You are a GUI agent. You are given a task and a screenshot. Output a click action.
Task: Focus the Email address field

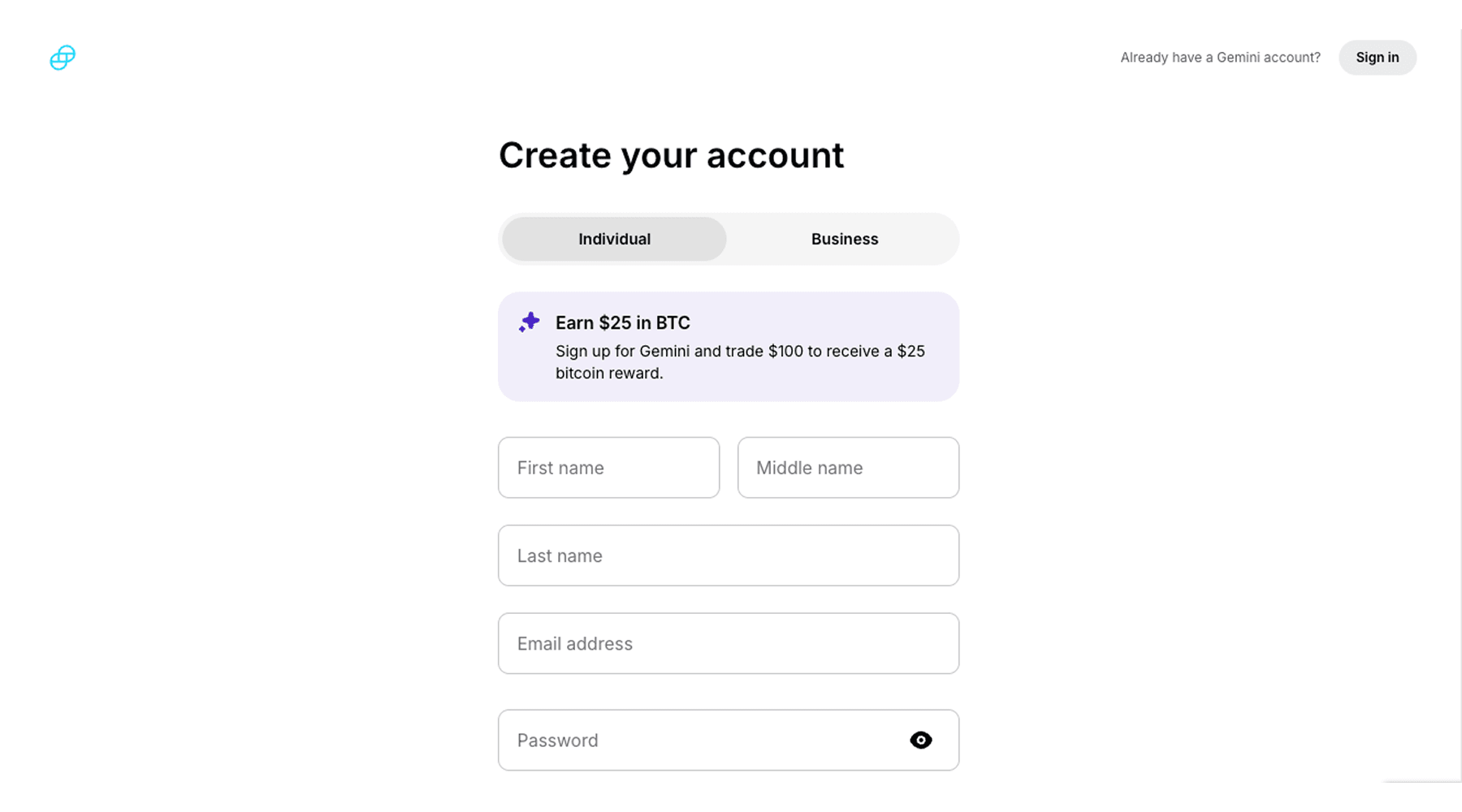coord(728,643)
